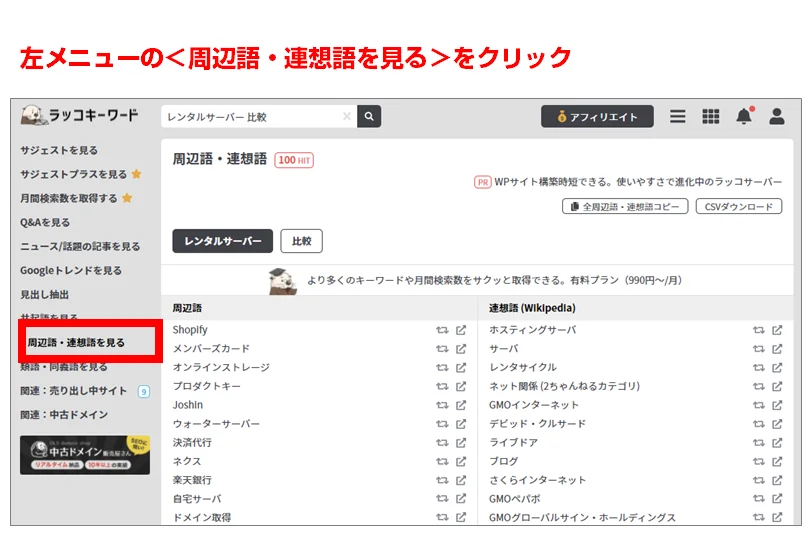This screenshot has width=810, height=540.
Task: Click re-search icon for Shopify row
Action: coord(442,330)
